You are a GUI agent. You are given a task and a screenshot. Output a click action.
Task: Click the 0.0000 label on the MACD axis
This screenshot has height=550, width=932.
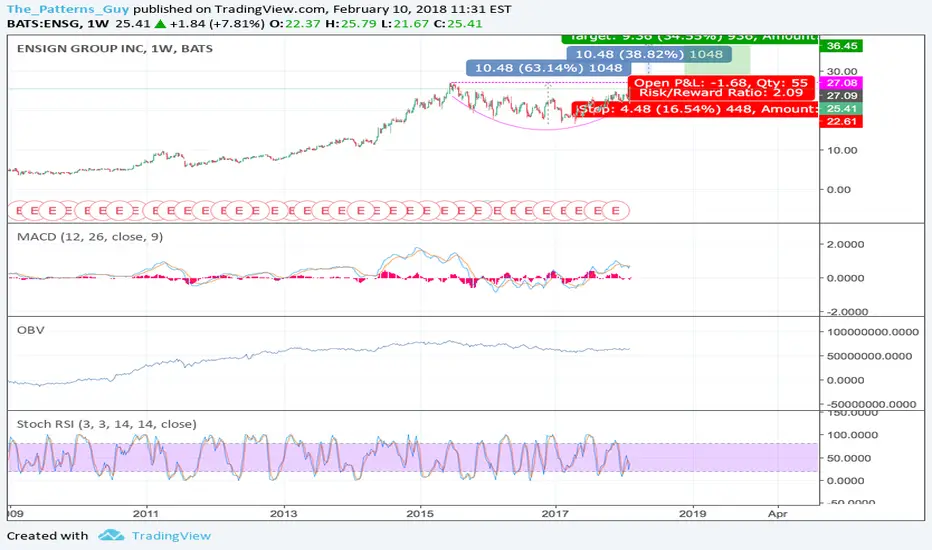pos(845,278)
